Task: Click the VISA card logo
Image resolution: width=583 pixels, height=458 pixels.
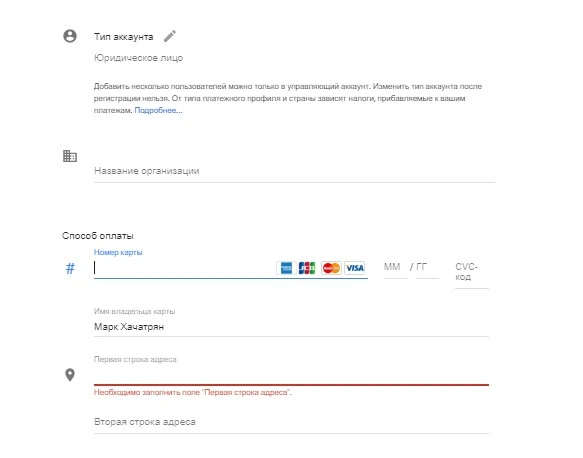Action: tap(355, 268)
